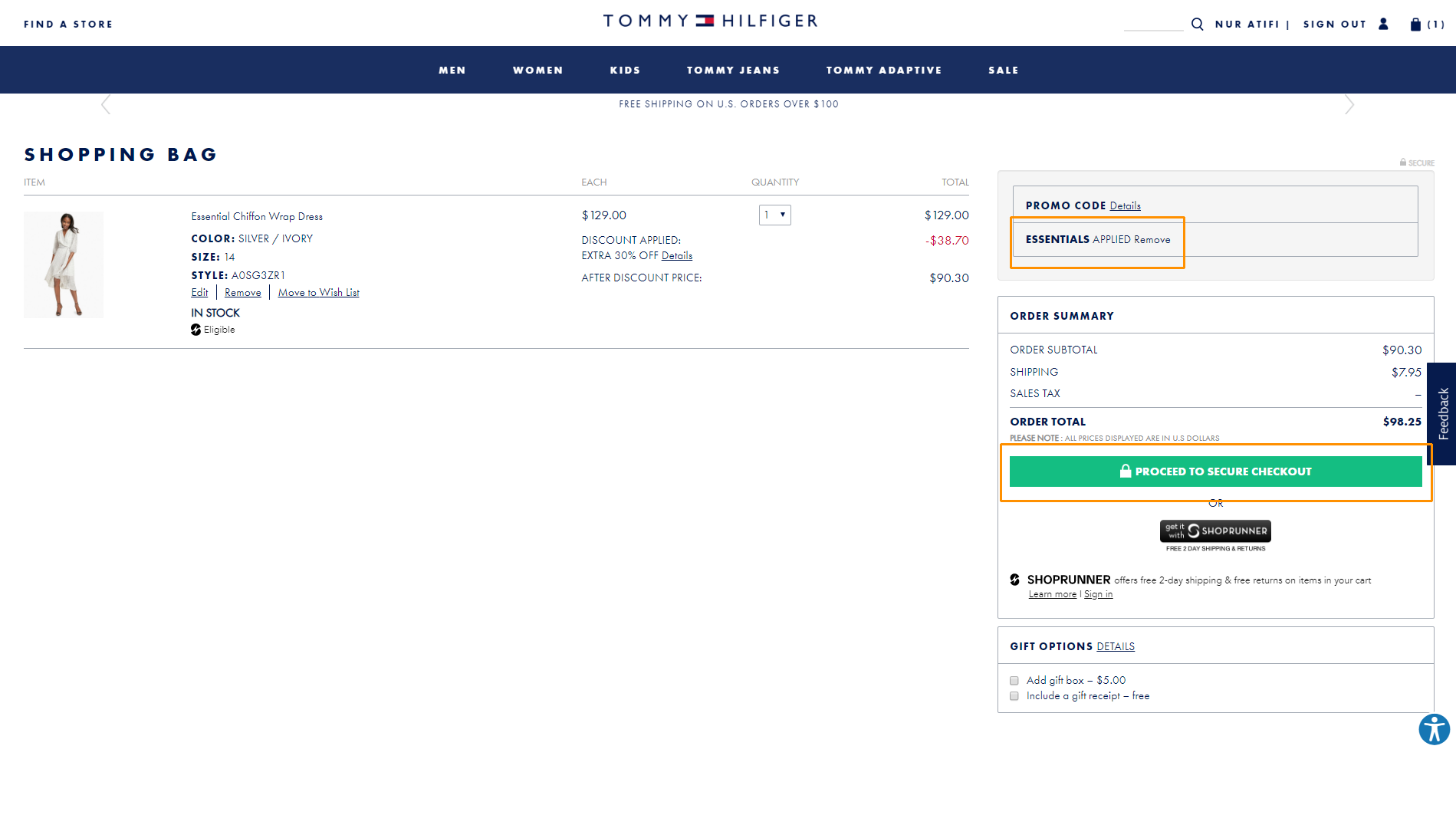Move the dress to Wish List
This screenshot has width=1456, height=828.
tap(319, 293)
